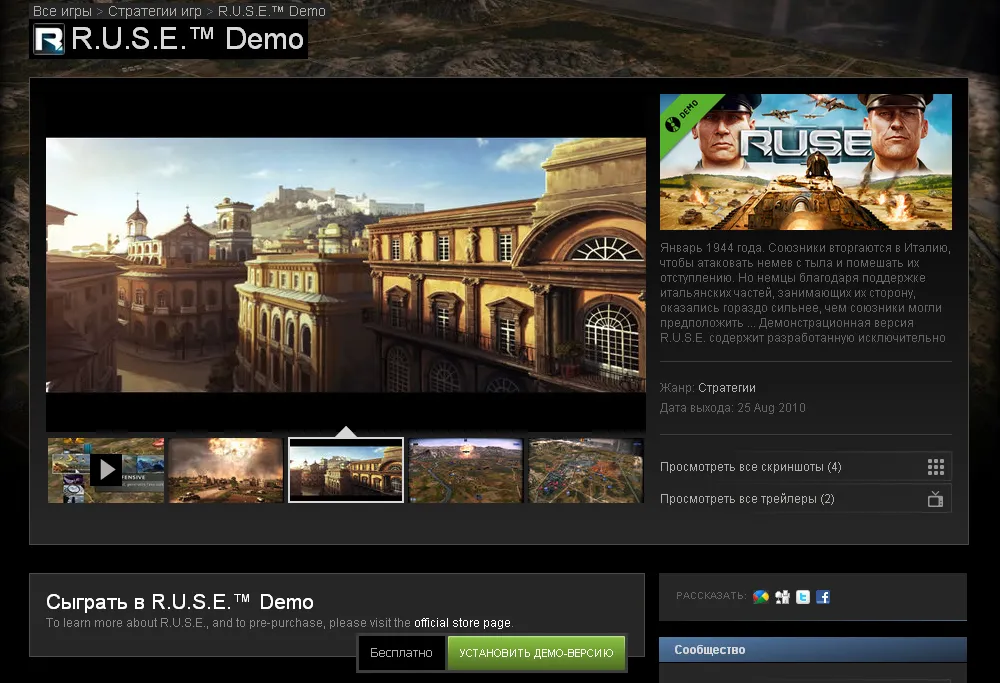Click the trailers TV icon
The width and height of the screenshot is (1000, 683).
click(x=936, y=499)
